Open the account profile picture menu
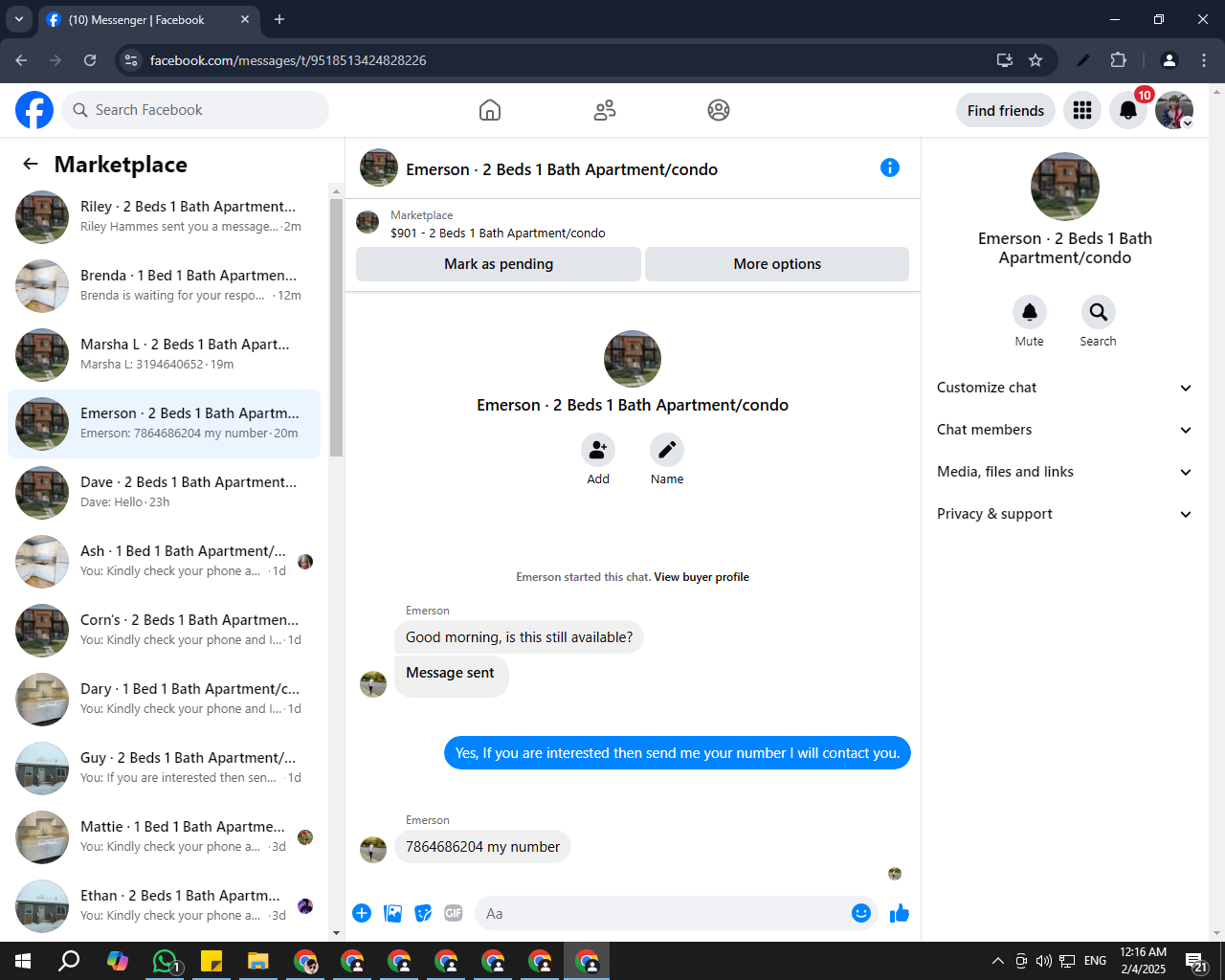This screenshot has height=980, width=1225. tap(1174, 110)
